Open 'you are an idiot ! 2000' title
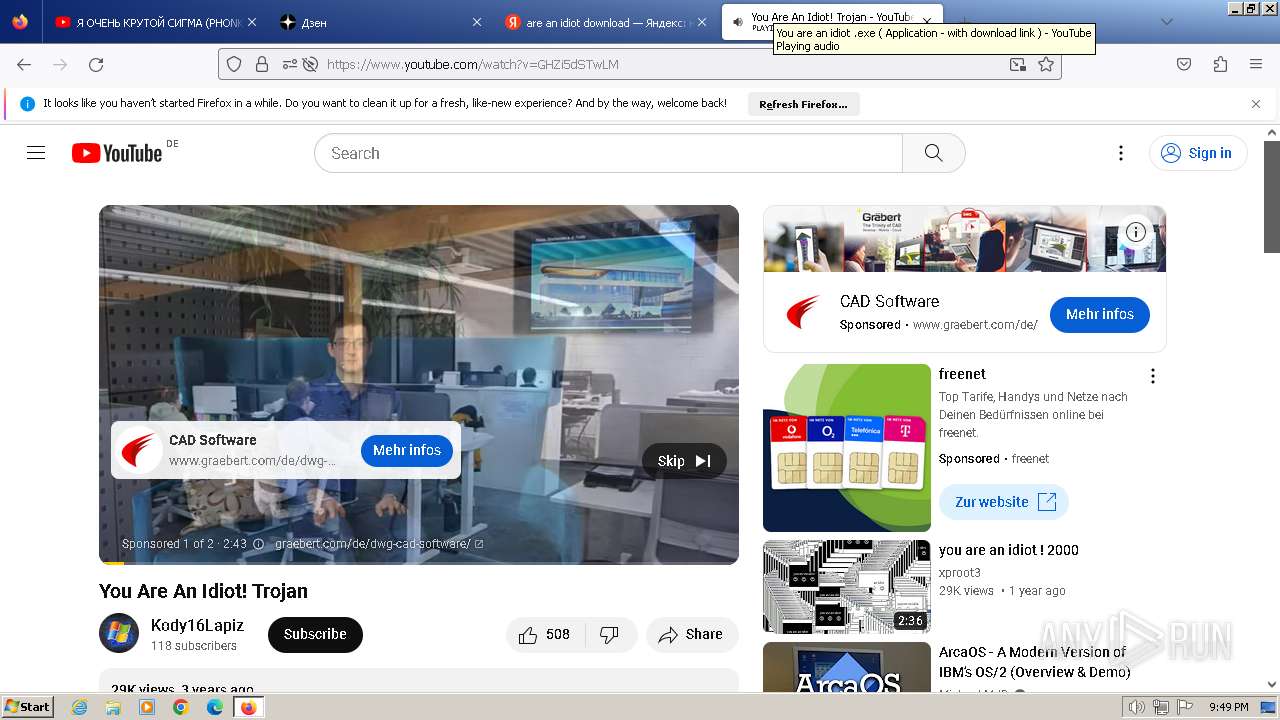Viewport: 1280px width, 720px height. point(1009,550)
